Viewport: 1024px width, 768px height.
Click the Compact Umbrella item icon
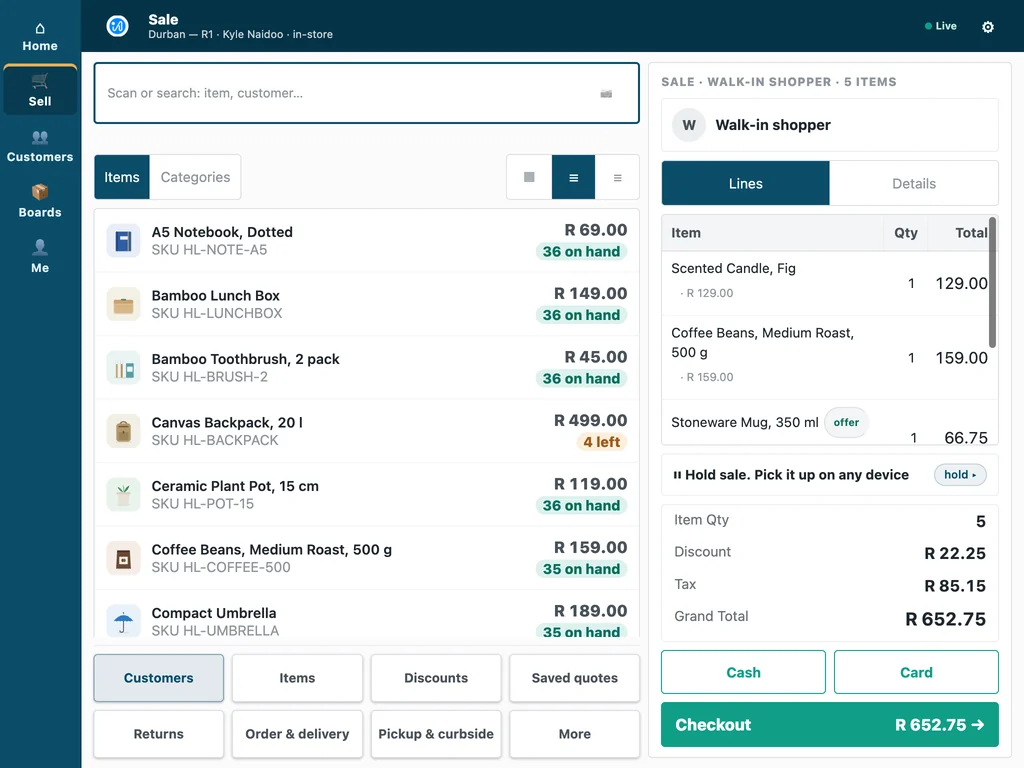click(123, 620)
